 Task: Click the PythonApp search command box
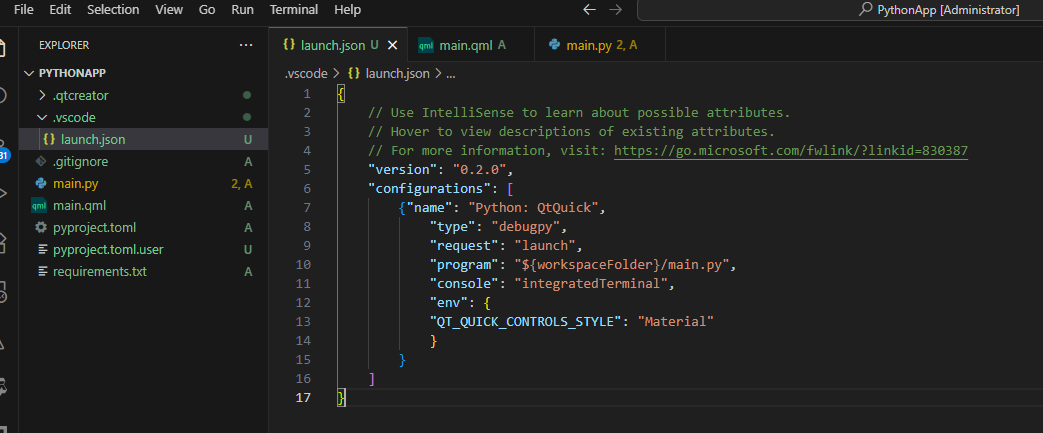(840, 10)
